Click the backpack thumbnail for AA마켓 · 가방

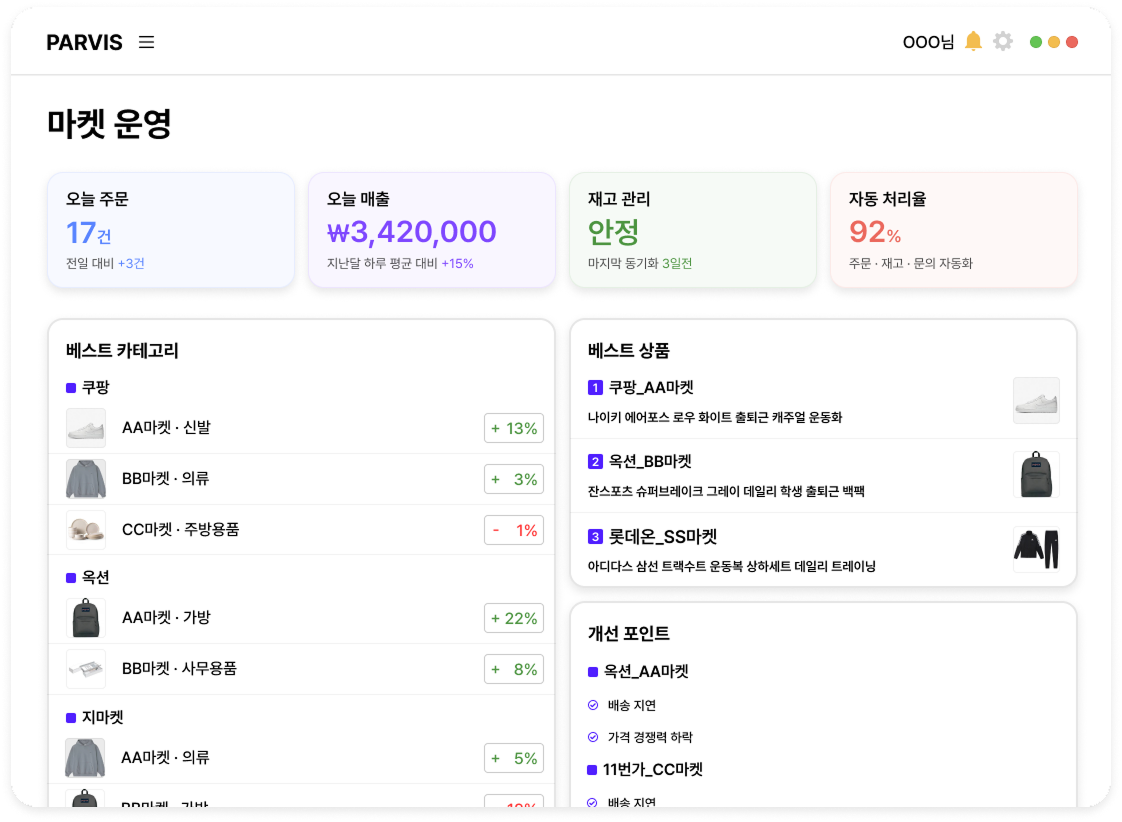[86, 617]
